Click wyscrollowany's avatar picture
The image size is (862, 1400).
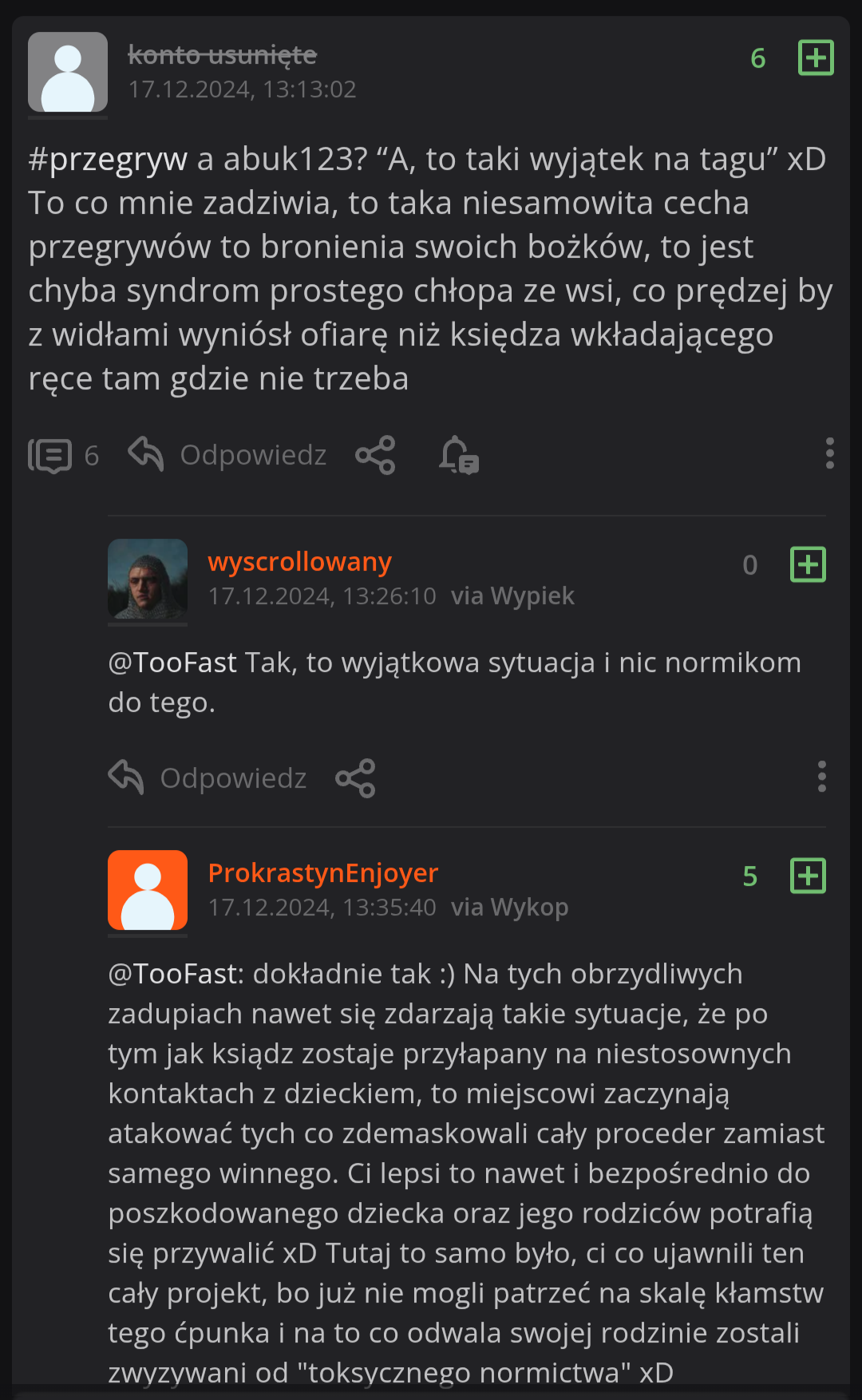point(148,579)
